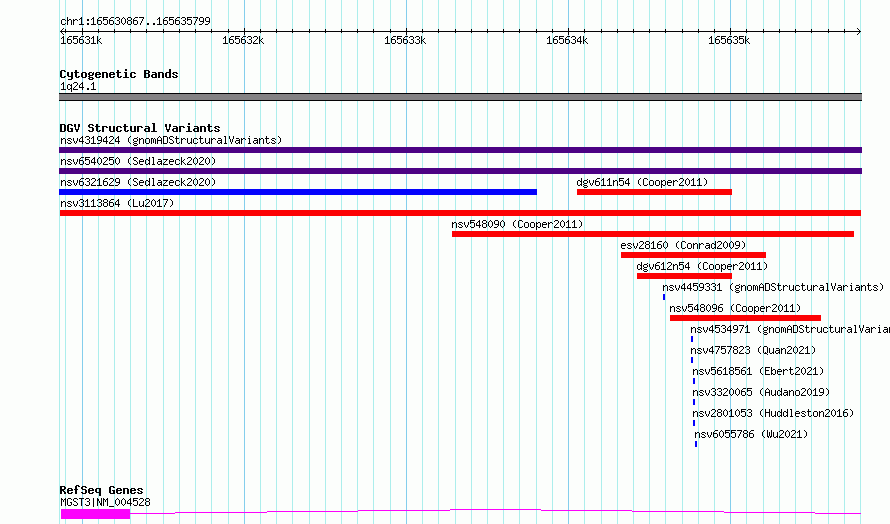890x524 pixels.
Task: Click the MGST3 magenta exon block
Action: tap(95, 514)
